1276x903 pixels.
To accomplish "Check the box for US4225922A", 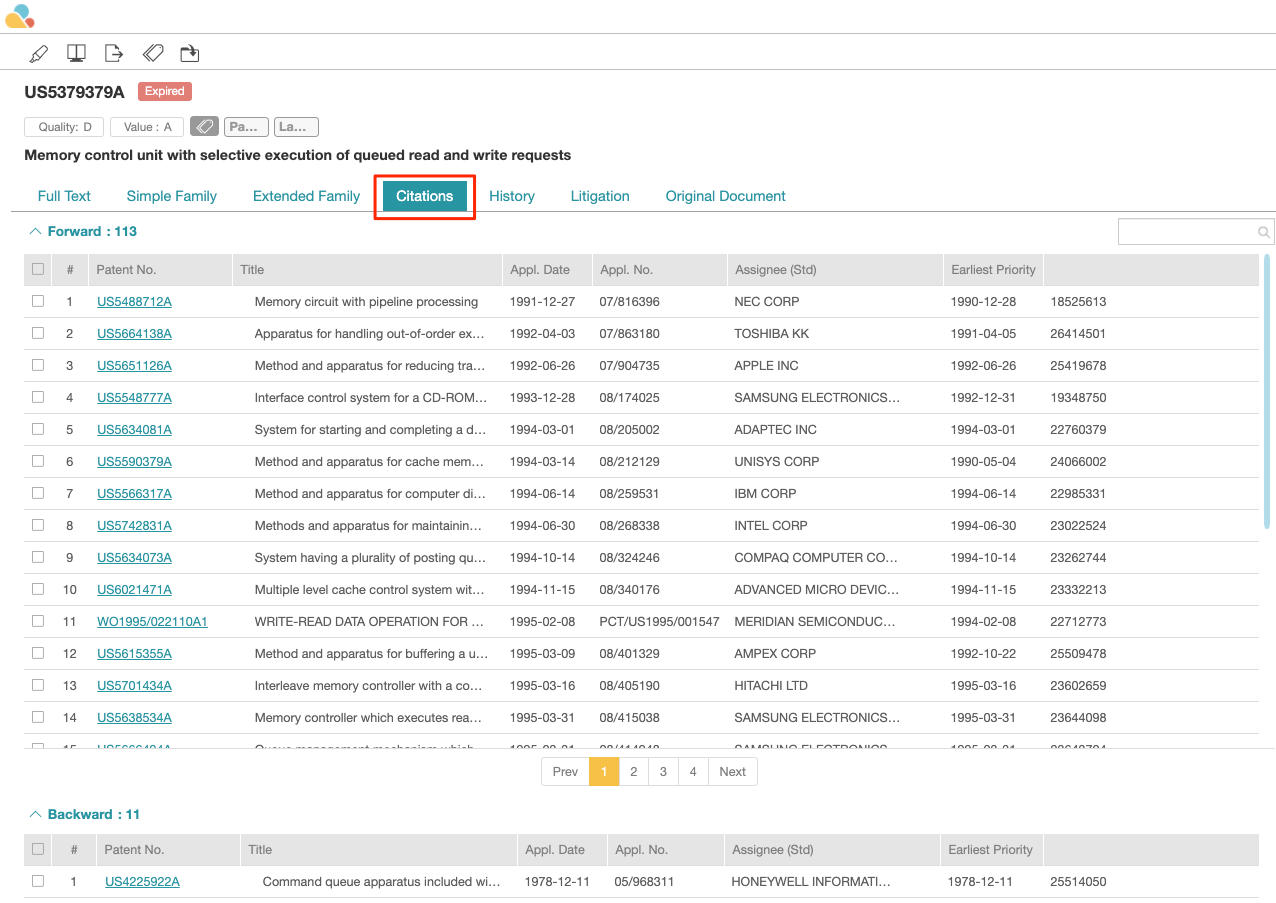I will [x=38, y=881].
